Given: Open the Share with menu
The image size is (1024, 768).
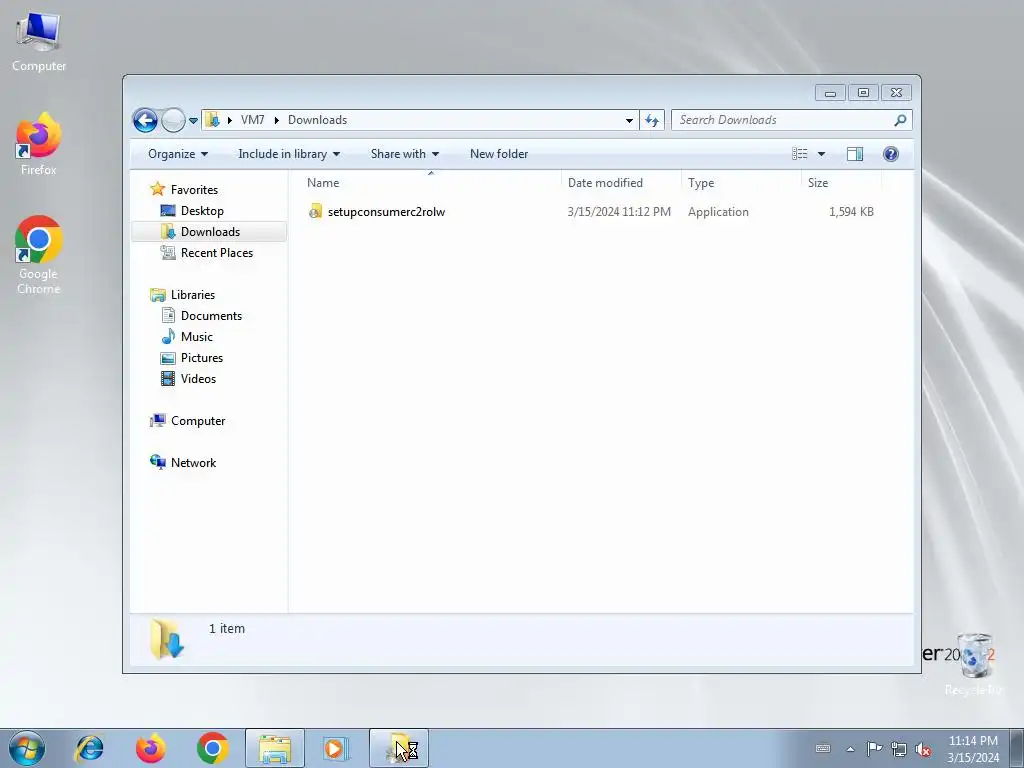Looking at the screenshot, I should pyautogui.click(x=405, y=154).
